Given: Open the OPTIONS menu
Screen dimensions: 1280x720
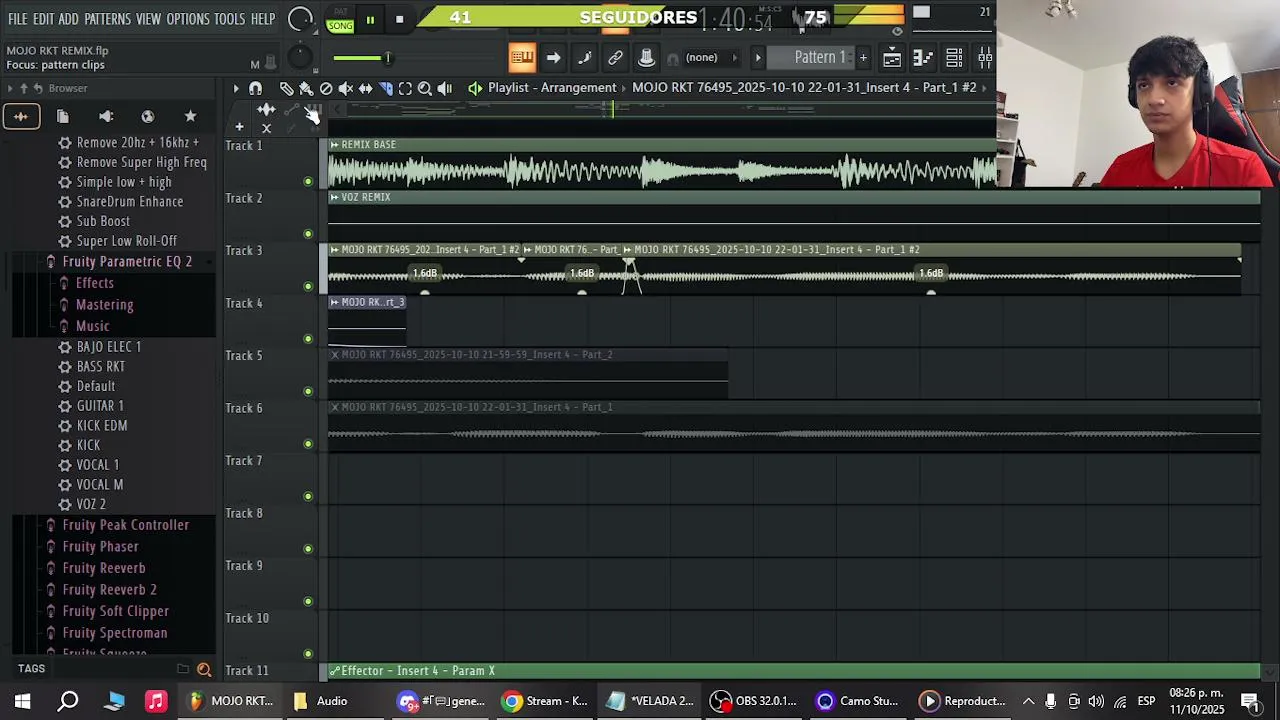Looking at the screenshot, I should coord(188,19).
